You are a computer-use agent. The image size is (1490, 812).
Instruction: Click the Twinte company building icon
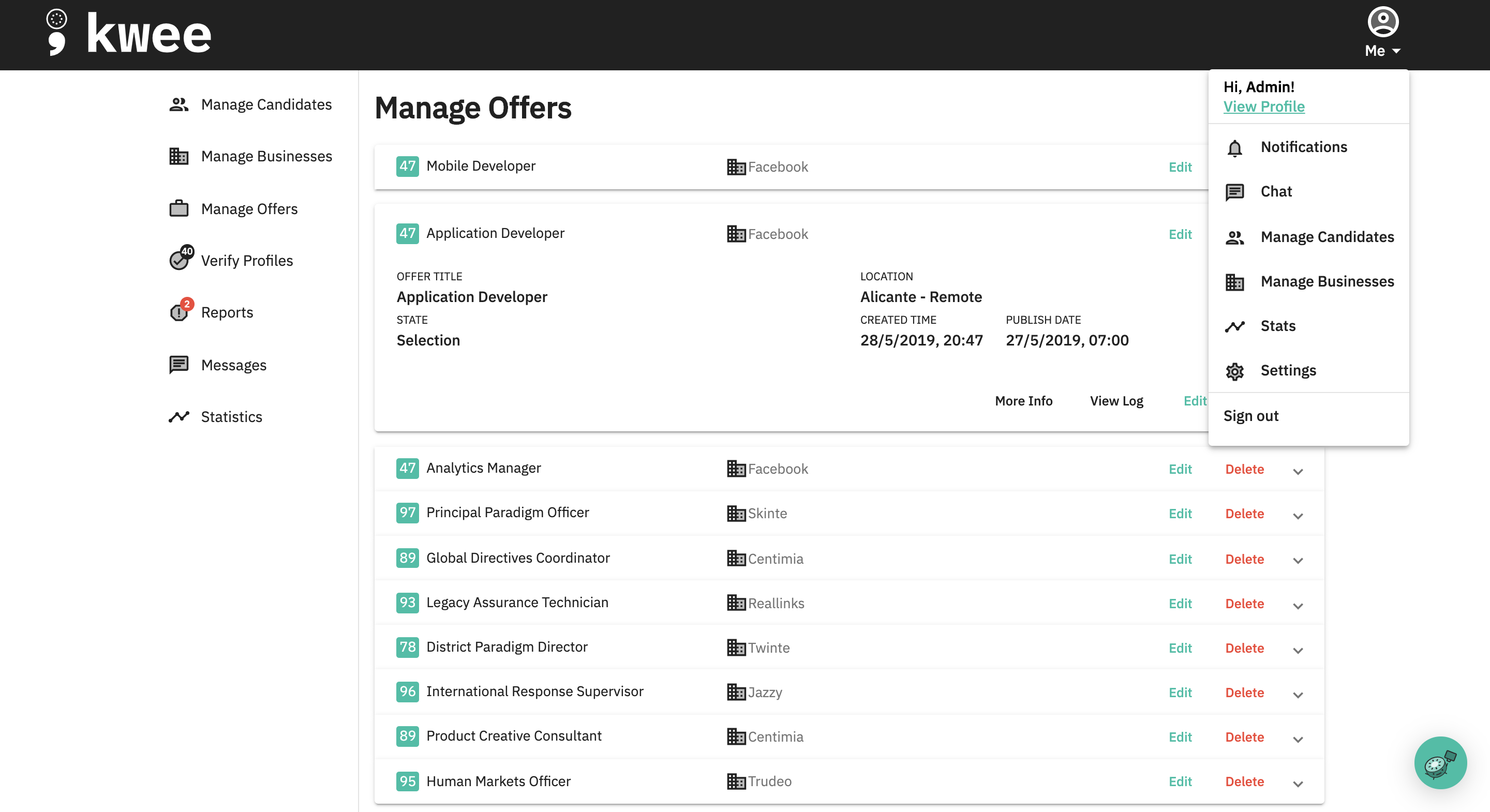point(736,647)
